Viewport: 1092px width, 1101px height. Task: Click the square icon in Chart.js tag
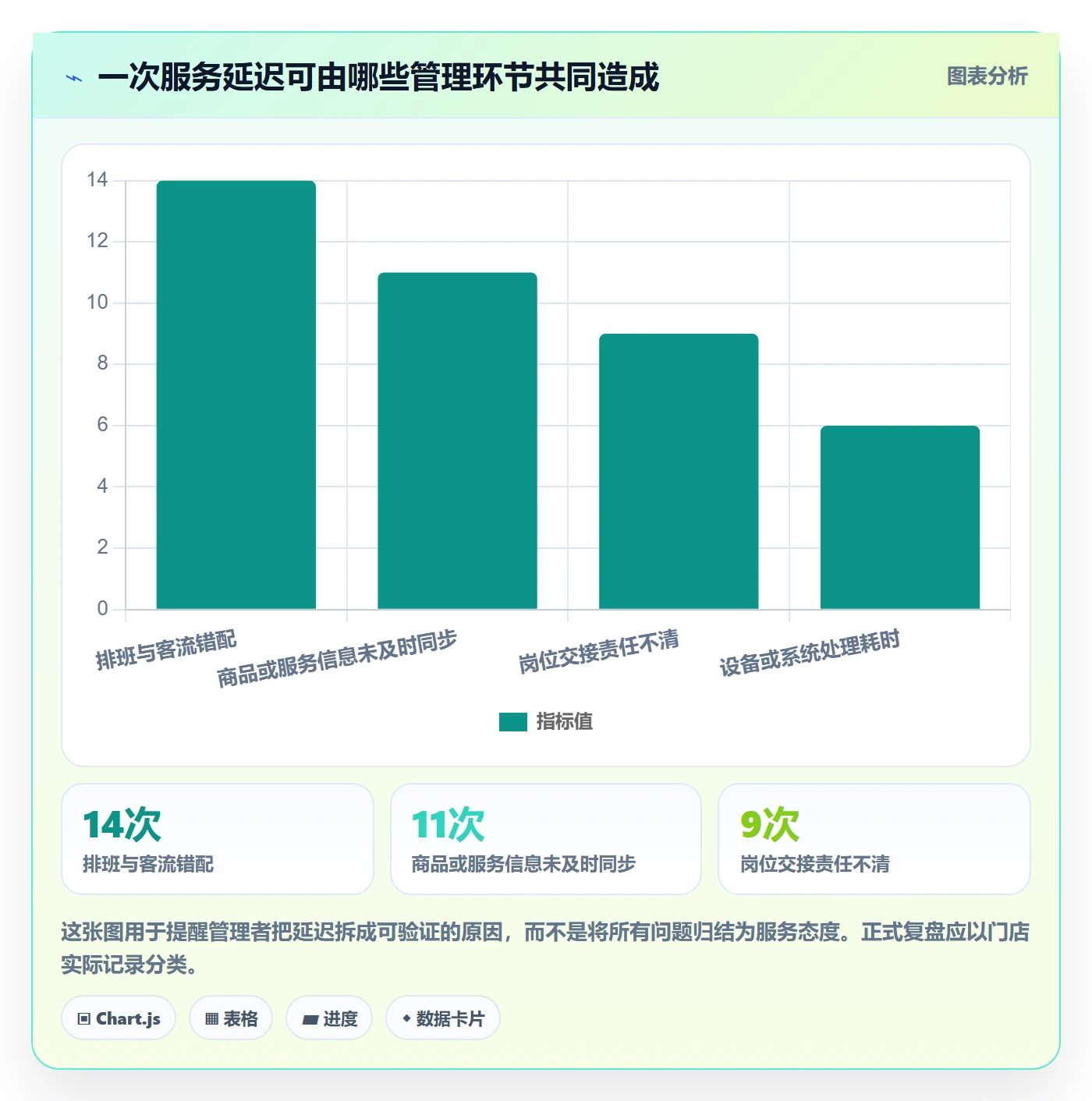pos(84,1019)
